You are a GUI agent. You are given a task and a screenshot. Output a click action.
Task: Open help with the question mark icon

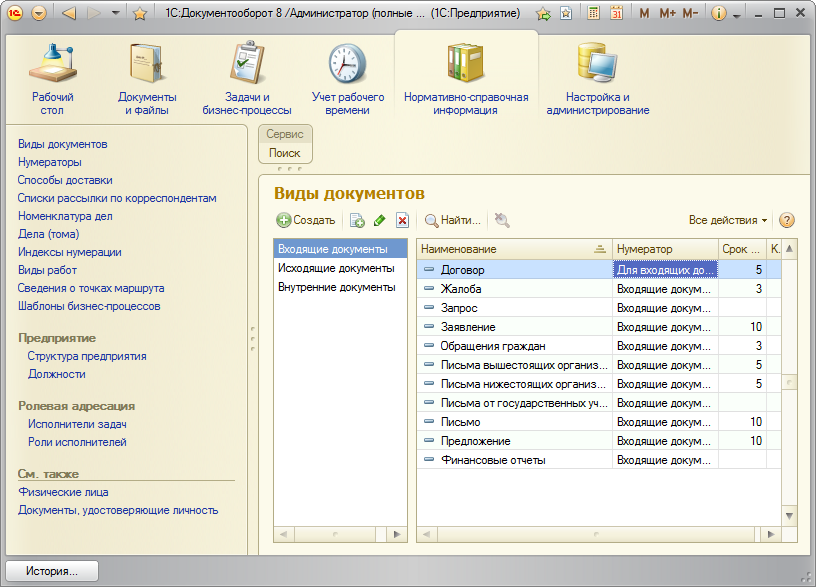point(787,220)
